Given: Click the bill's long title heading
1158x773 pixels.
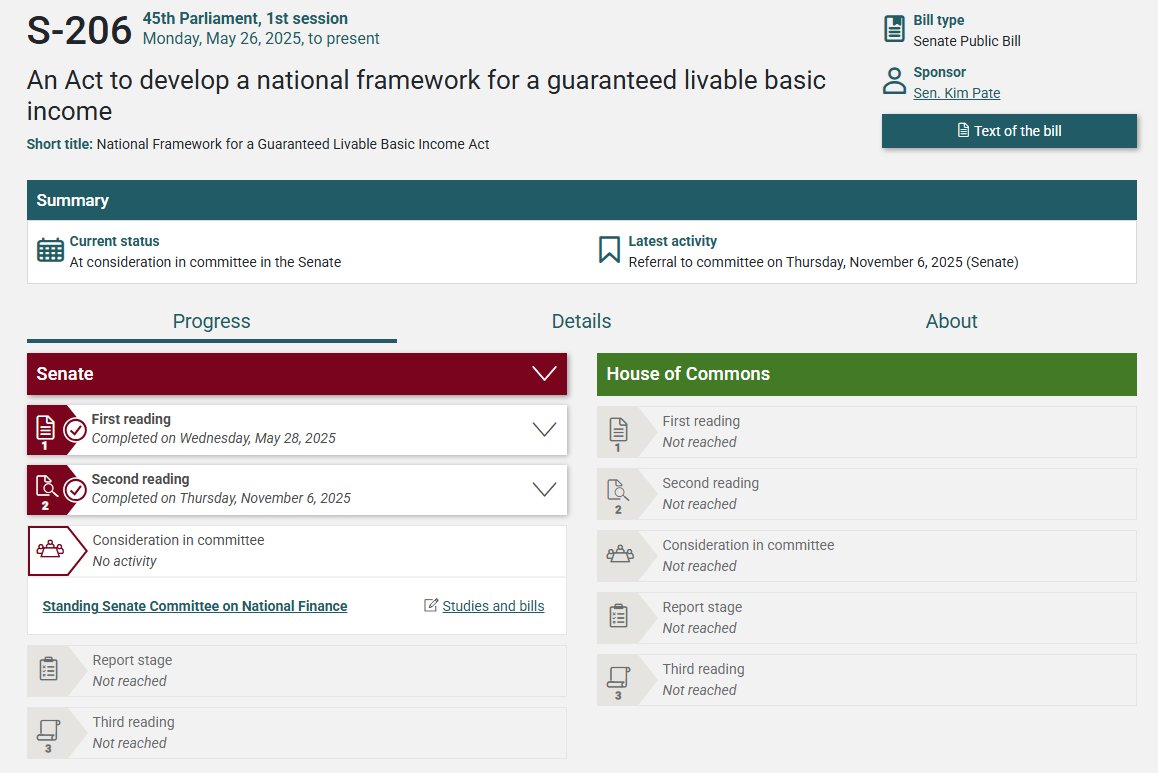Looking at the screenshot, I should coord(426,95).
